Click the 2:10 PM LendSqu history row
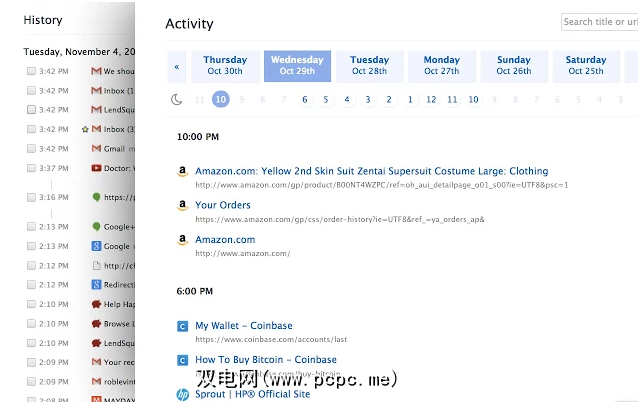Screen dimensions: 638x402 pos(81,343)
